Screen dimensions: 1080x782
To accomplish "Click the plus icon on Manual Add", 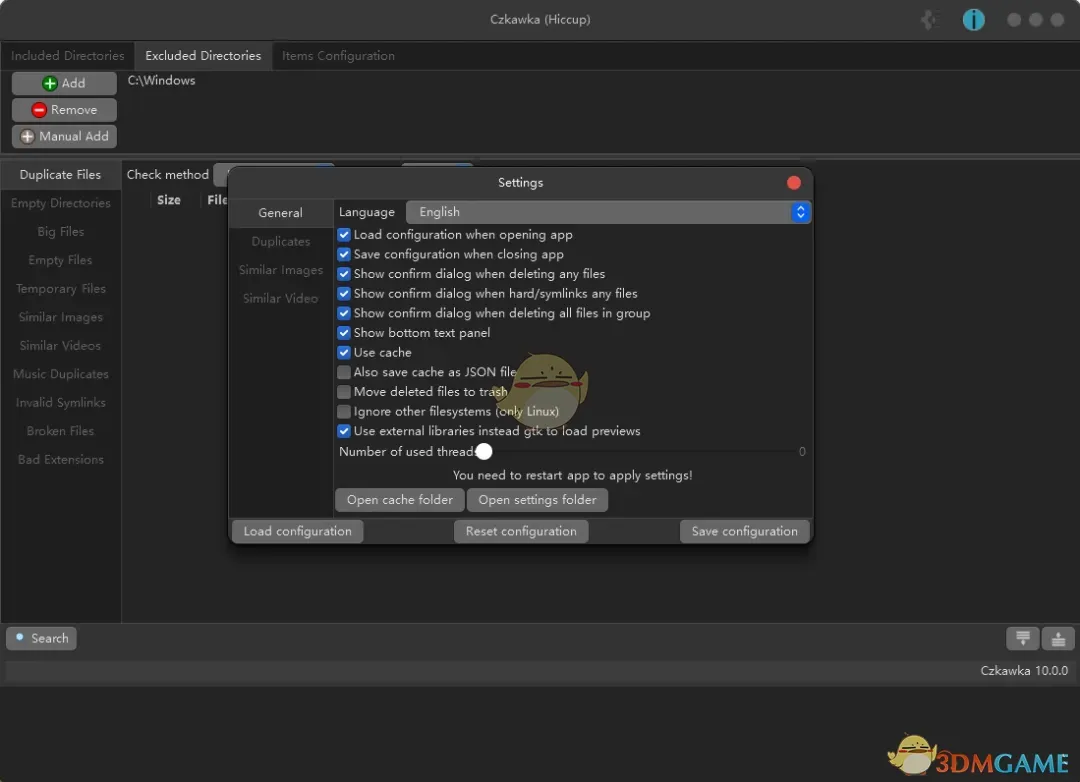I will (x=28, y=136).
